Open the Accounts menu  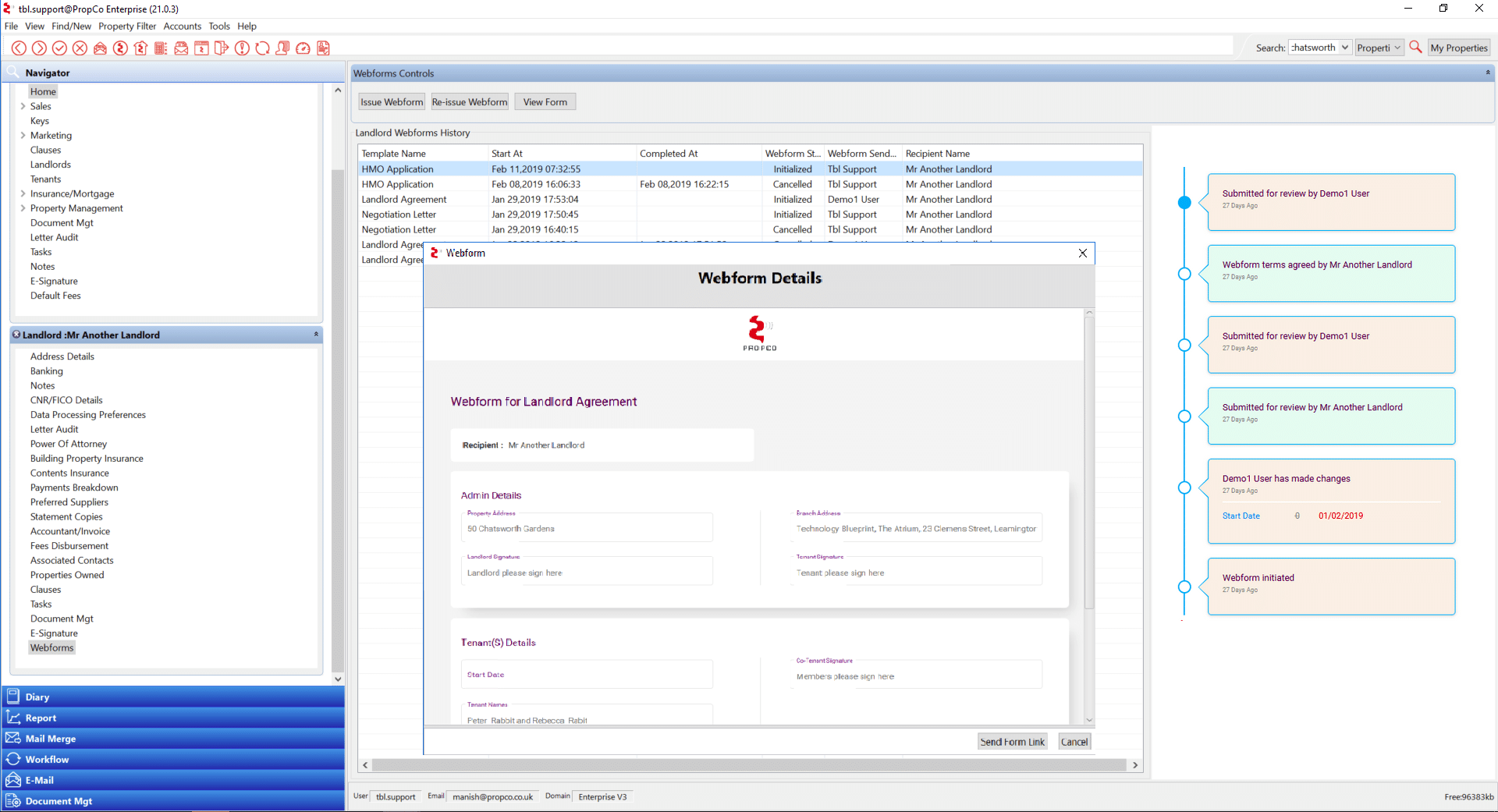183,26
